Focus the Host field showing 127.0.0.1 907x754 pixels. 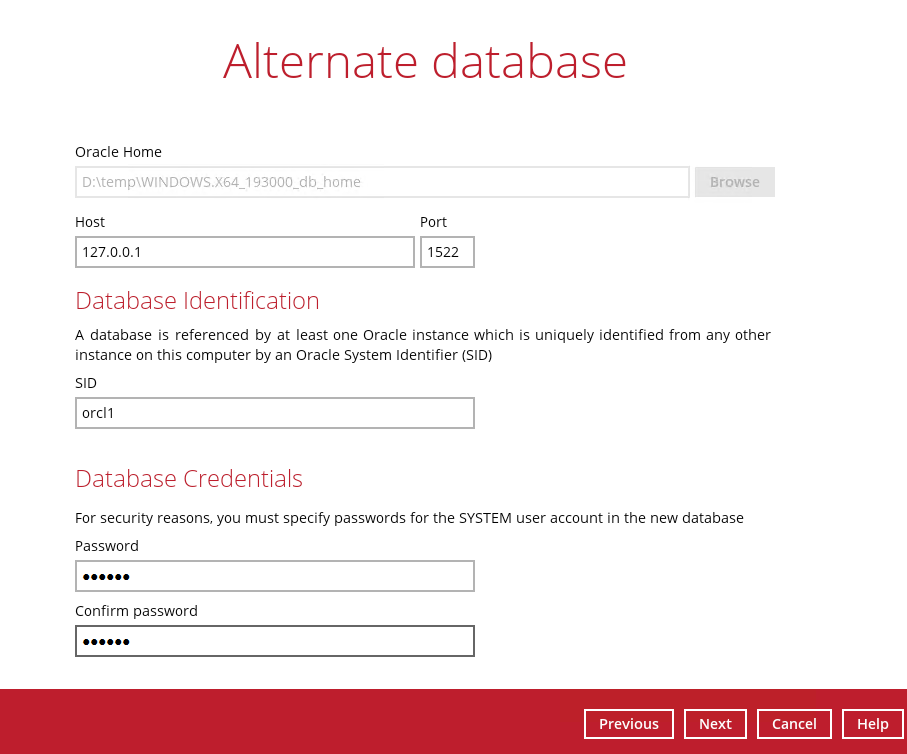(245, 252)
